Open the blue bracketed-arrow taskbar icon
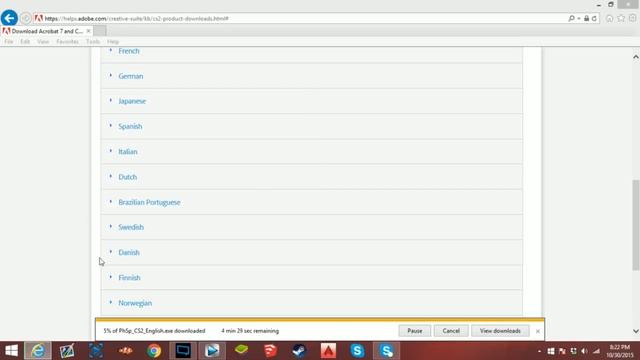Image resolution: width=640 pixels, height=360 pixels. click(x=96, y=351)
